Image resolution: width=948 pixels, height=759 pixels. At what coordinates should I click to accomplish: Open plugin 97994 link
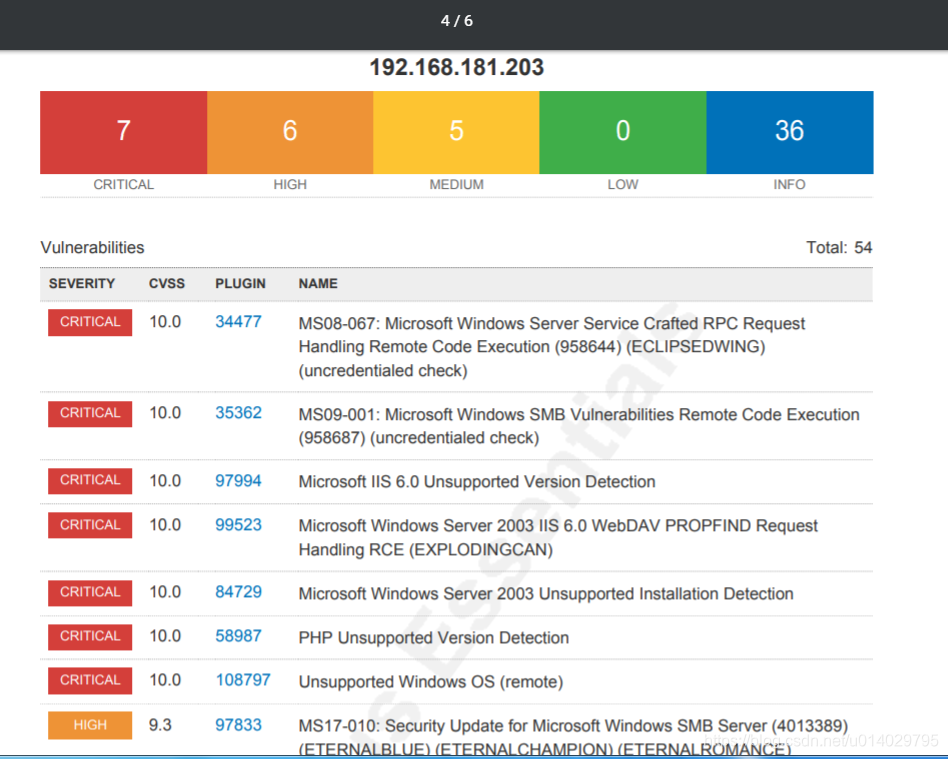(x=238, y=481)
